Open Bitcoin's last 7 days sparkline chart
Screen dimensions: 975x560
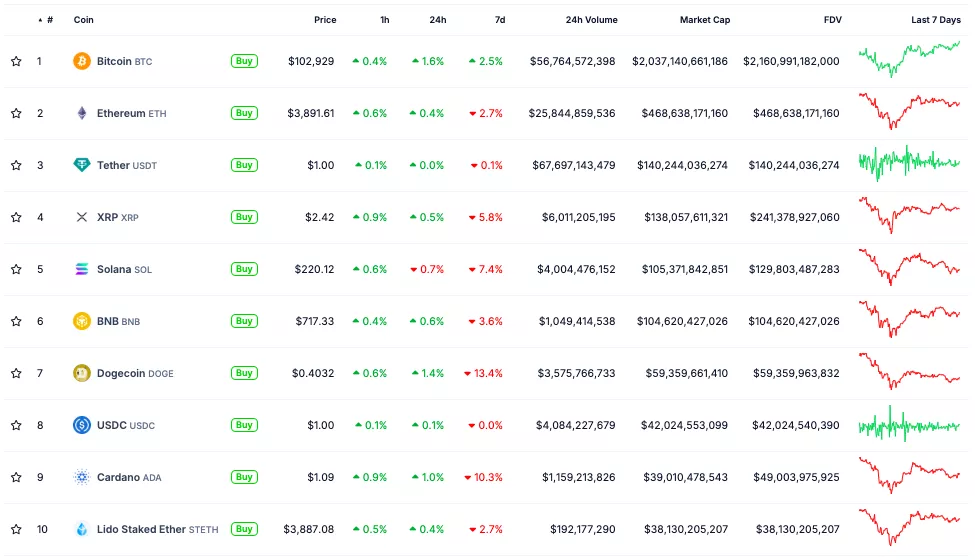(908, 59)
